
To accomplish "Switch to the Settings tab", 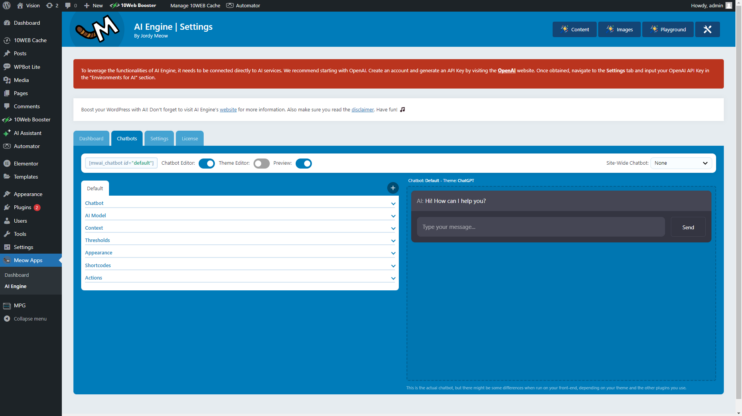I will tap(159, 138).
